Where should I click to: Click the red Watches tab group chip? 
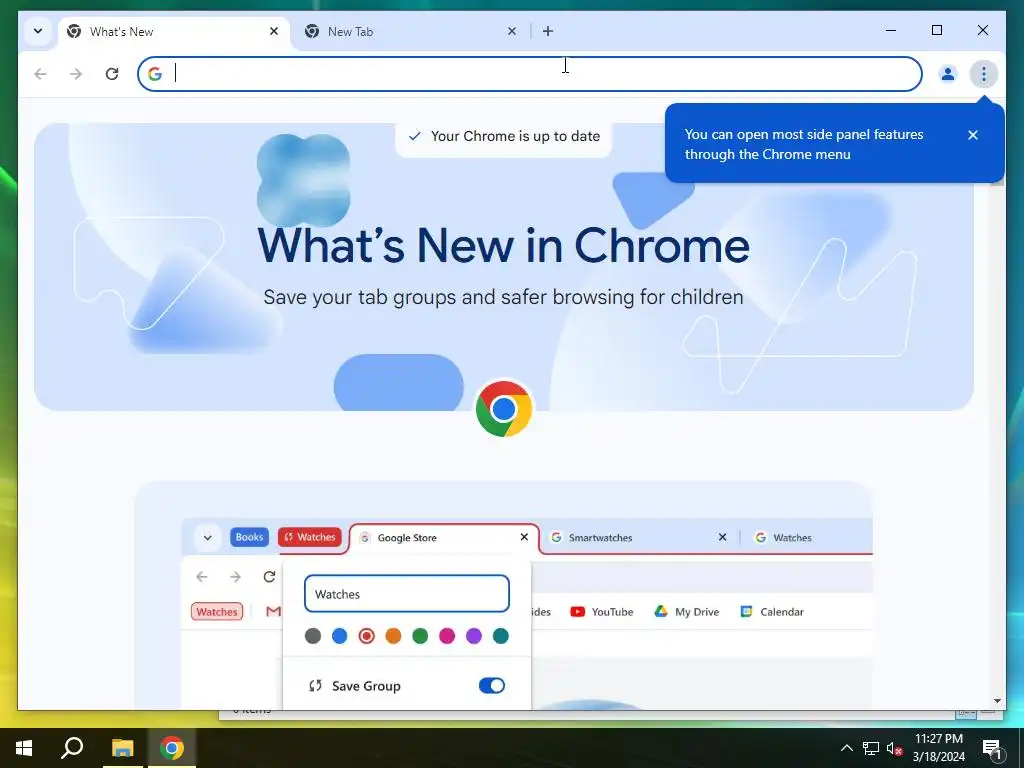pyautogui.click(x=310, y=537)
